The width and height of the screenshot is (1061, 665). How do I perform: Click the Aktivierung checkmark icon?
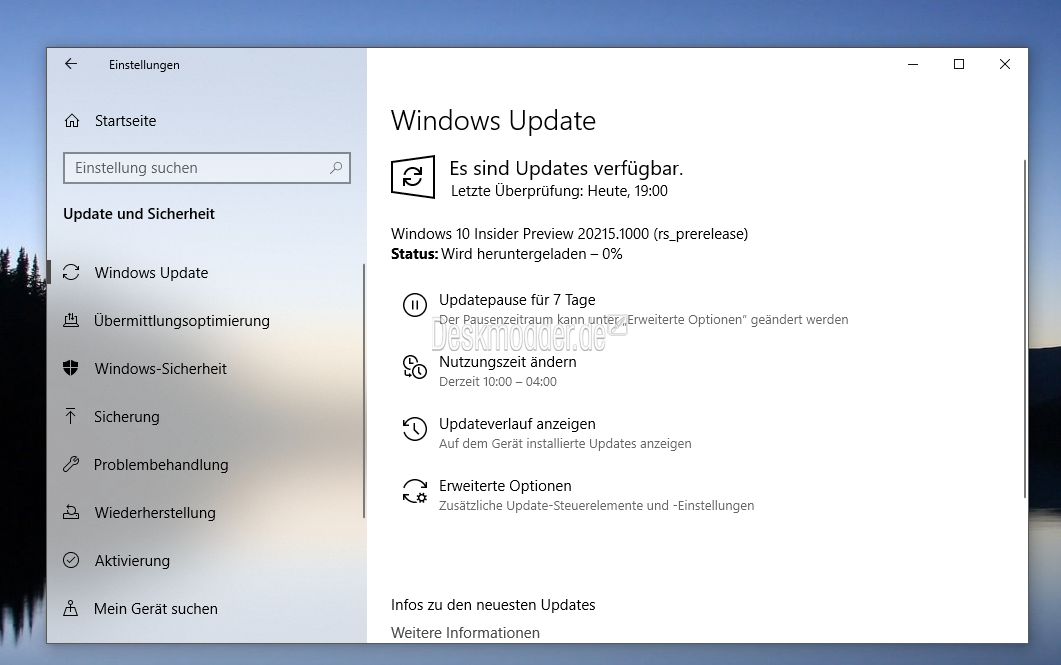click(71, 560)
